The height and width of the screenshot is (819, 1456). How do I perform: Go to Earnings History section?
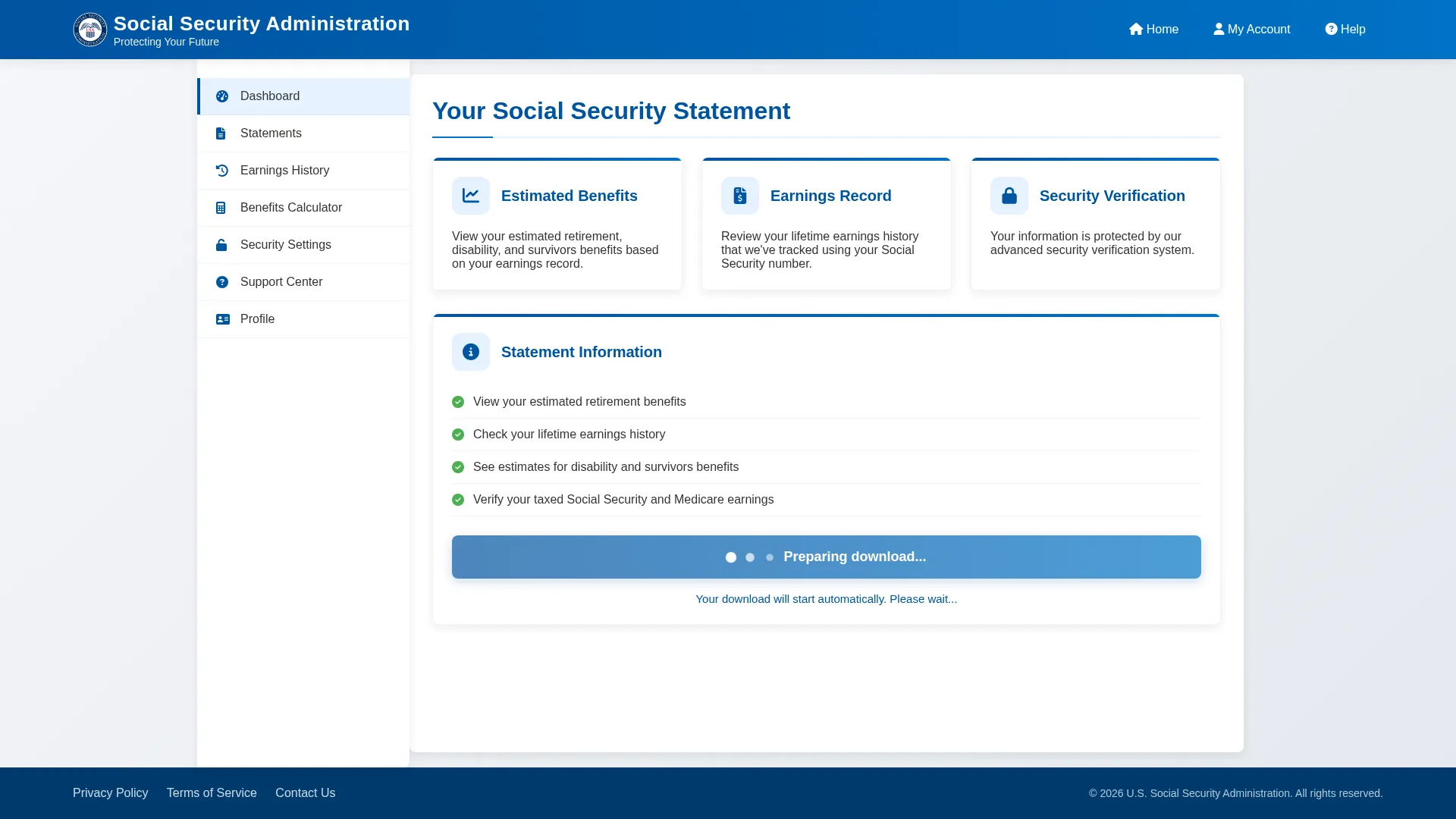point(303,171)
